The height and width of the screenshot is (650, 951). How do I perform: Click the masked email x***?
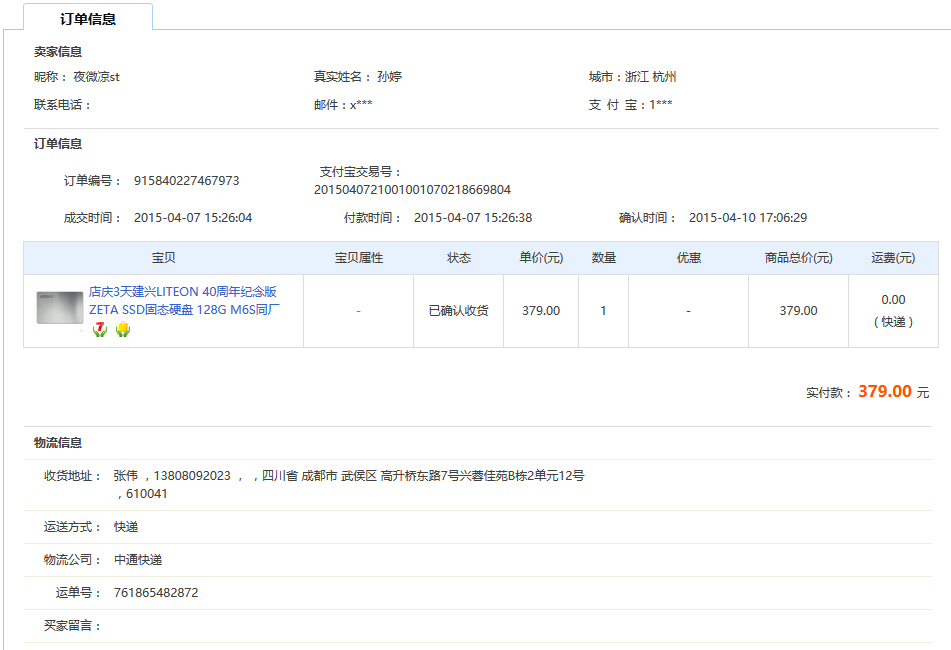[361, 105]
